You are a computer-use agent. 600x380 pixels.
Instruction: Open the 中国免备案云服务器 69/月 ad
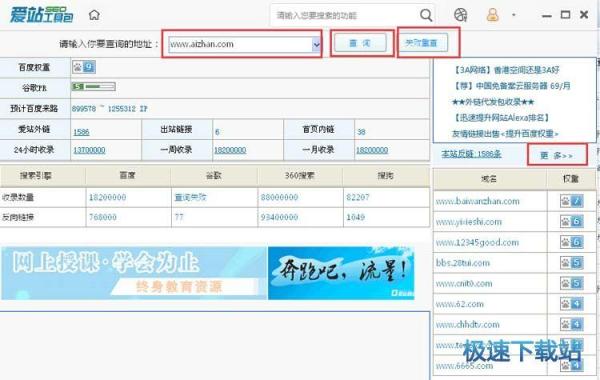coord(511,86)
